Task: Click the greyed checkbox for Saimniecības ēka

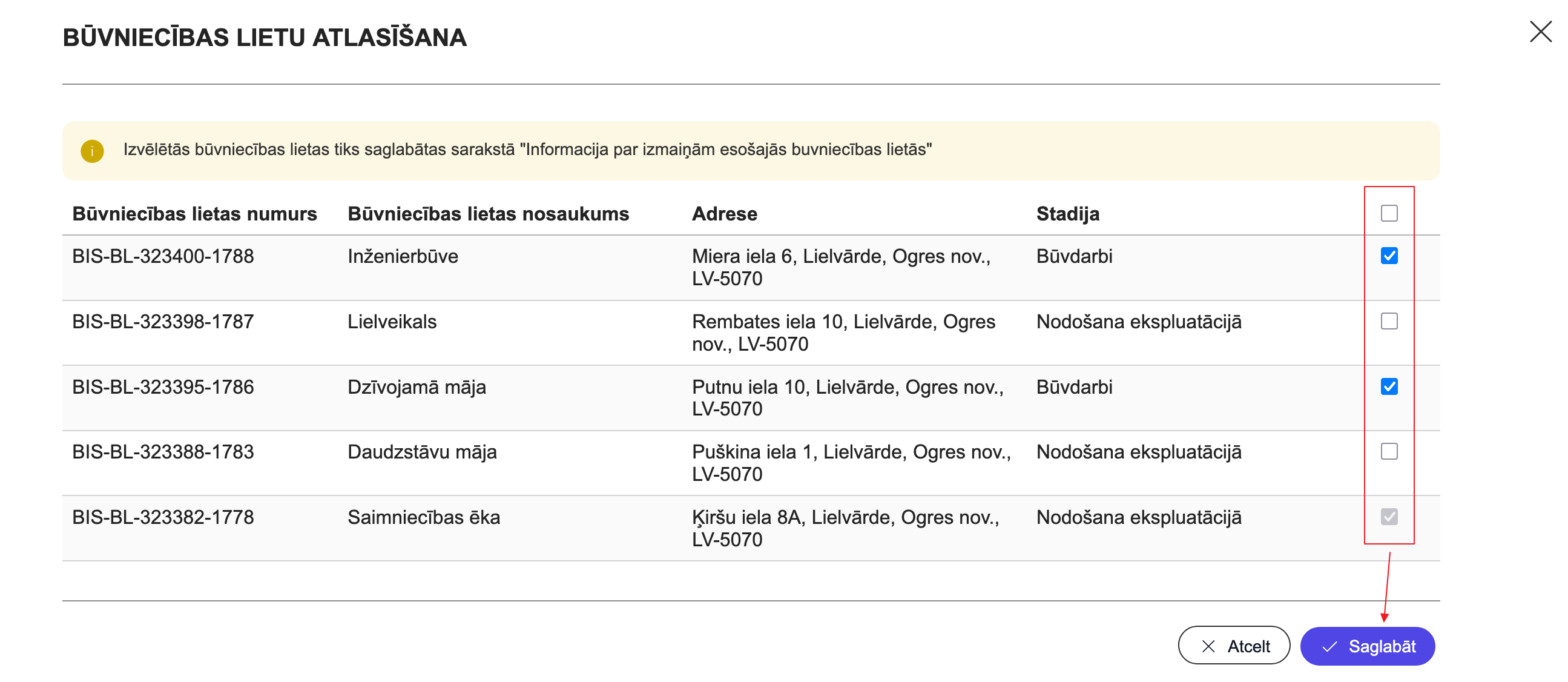Action: (x=1388, y=517)
